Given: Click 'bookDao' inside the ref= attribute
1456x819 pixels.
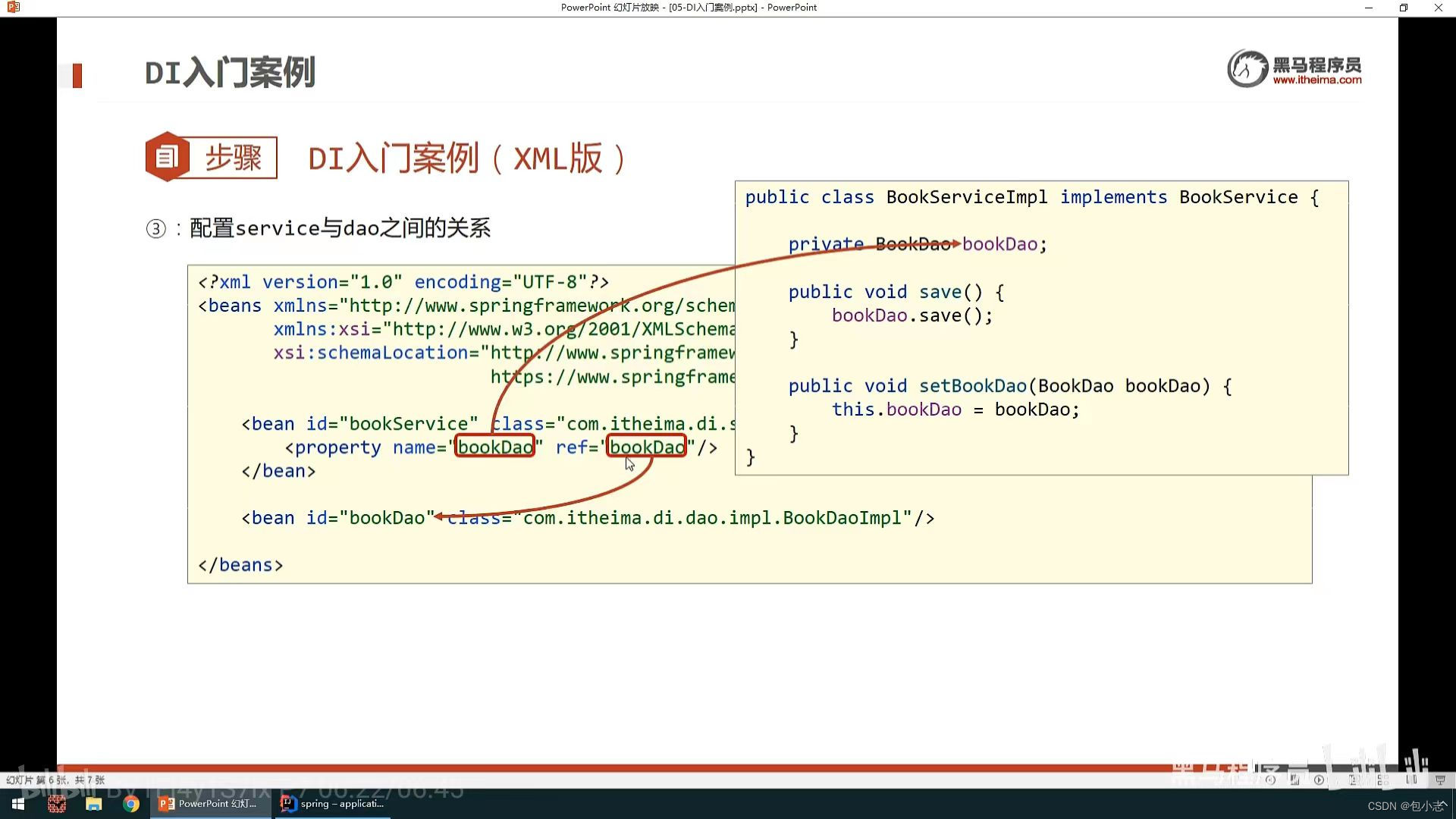Looking at the screenshot, I should coord(647,447).
